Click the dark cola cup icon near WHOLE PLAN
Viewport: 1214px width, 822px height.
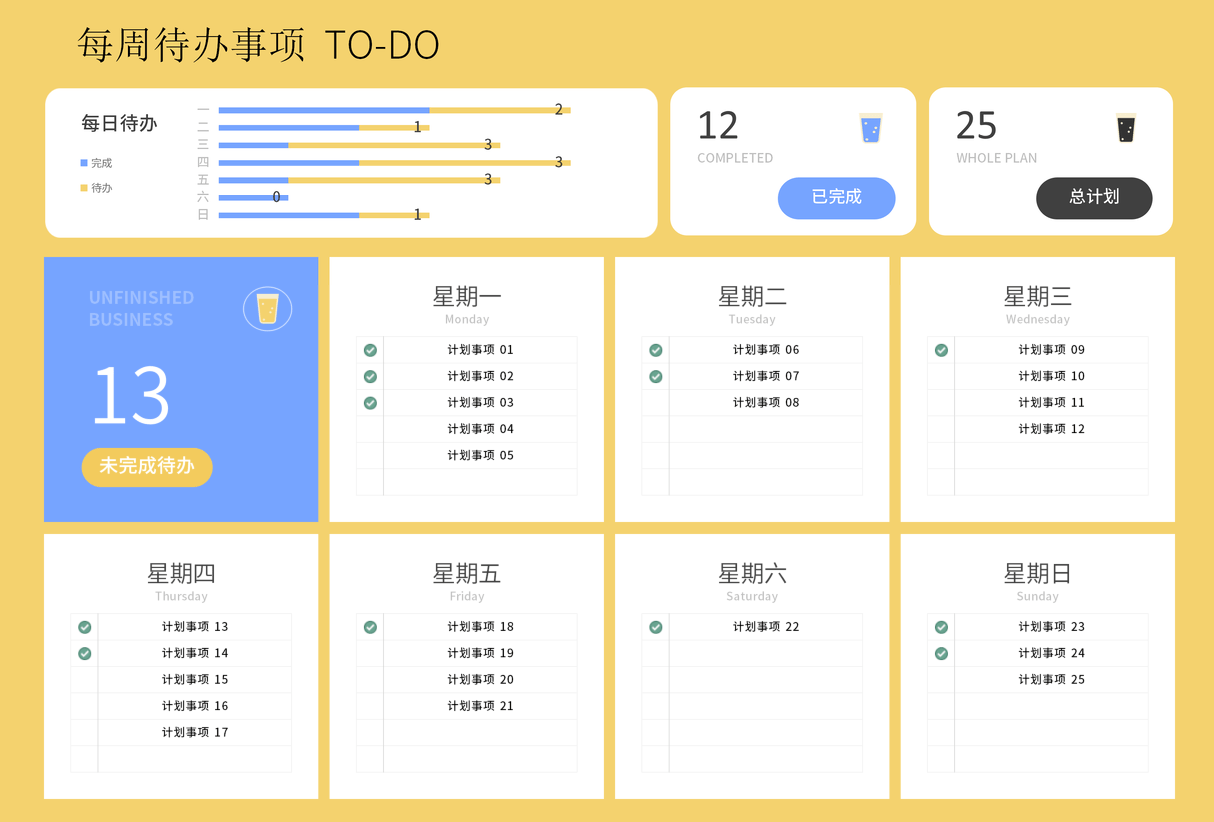(x=1127, y=127)
